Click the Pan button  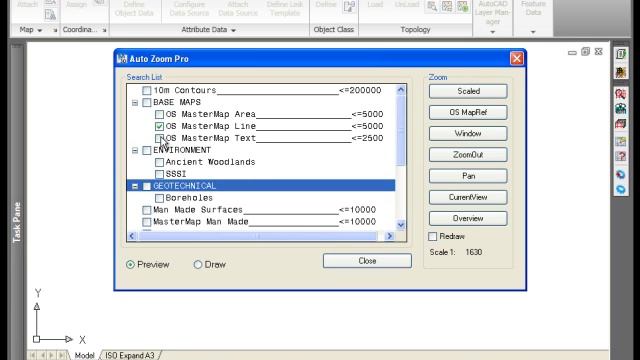[468, 176]
